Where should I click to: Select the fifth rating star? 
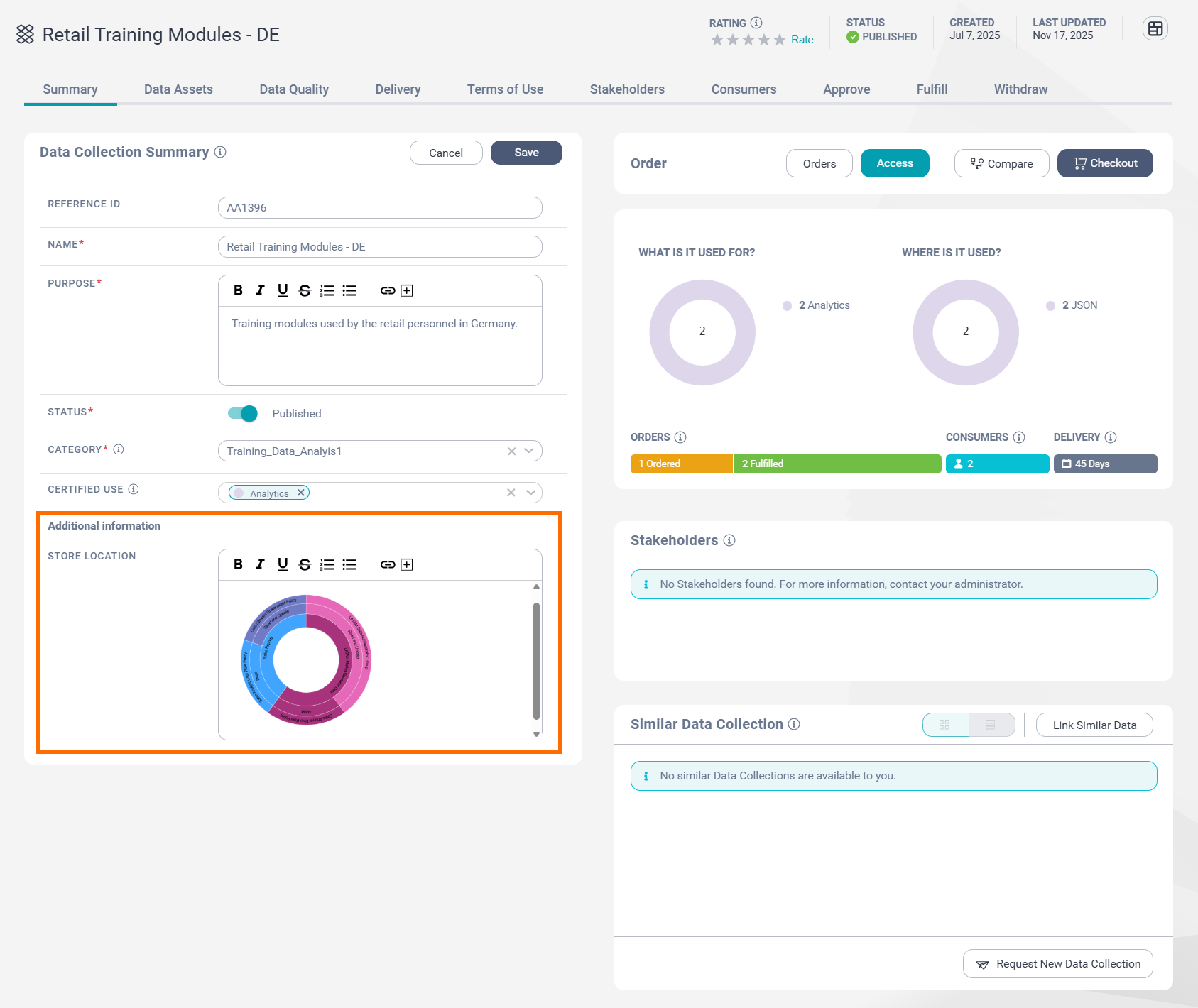coord(780,40)
